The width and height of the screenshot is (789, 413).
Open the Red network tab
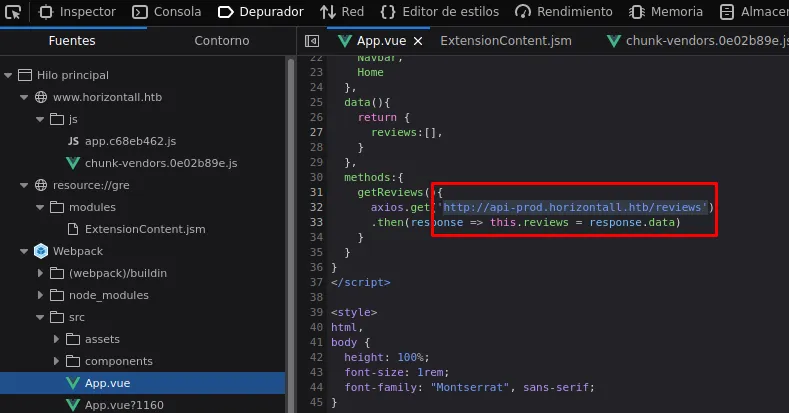[x=342, y=12]
